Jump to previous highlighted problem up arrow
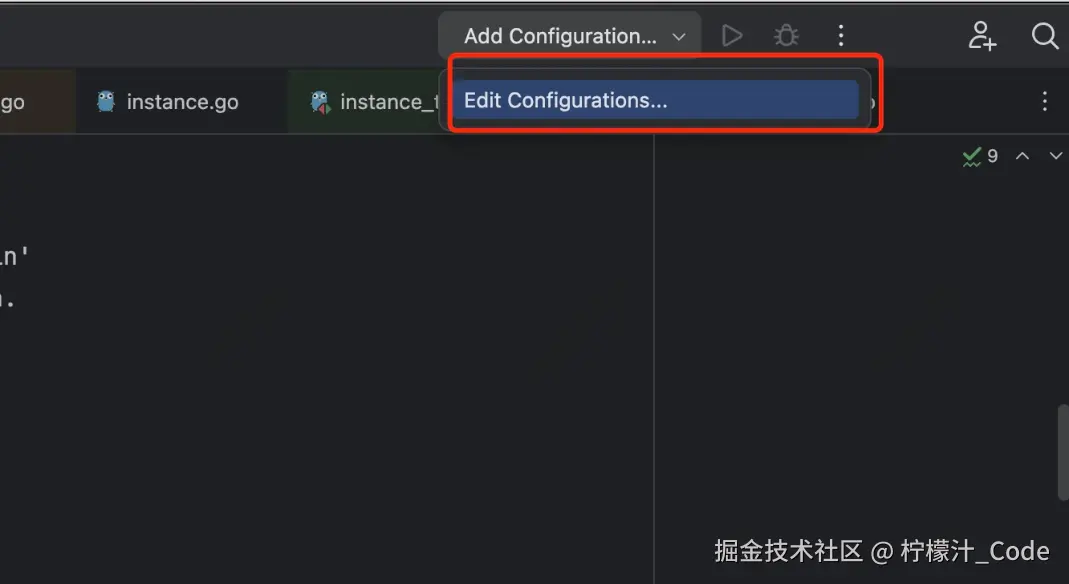1069x584 pixels. (x=1022, y=156)
